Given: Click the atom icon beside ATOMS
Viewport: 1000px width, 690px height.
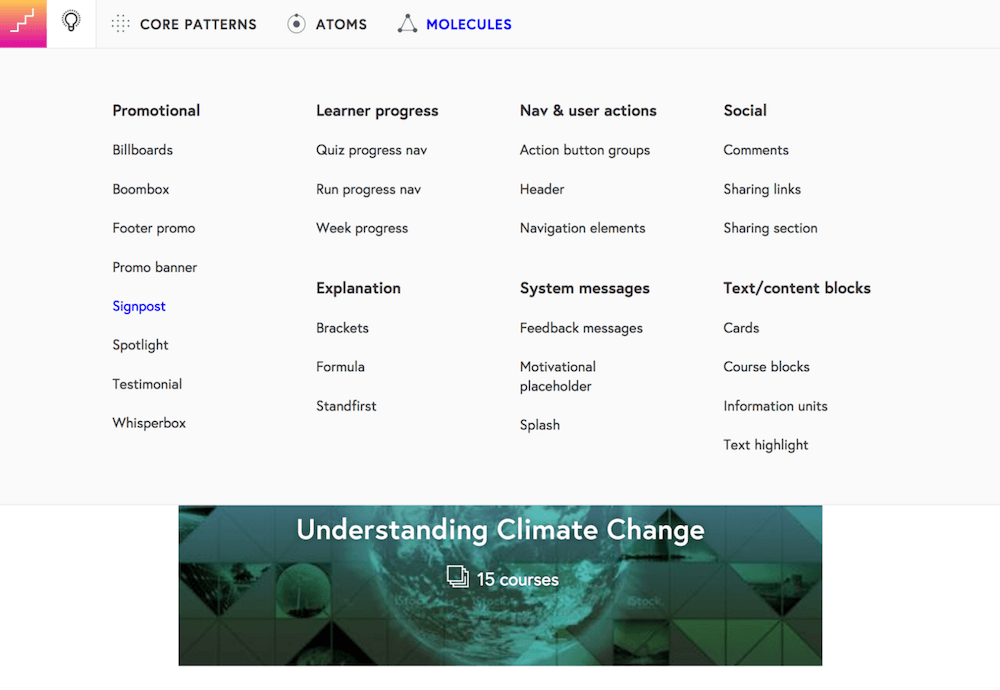Looking at the screenshot, I should click(295, 23).
